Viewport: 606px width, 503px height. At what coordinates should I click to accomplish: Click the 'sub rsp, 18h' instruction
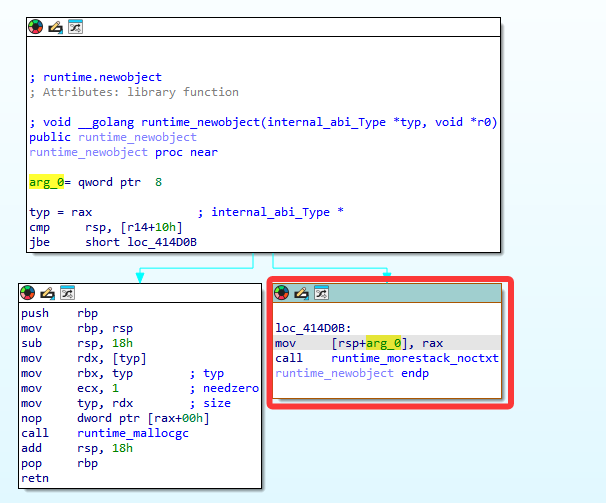click(77, 343)
